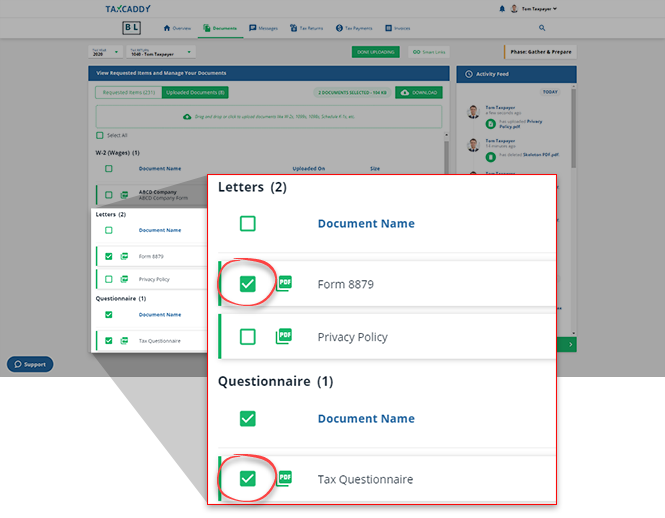Screen dimensions: 665x518
Task: Expand the Tom Taxpayer account menu
Action: pyautogui.click(x=539, y=8)
